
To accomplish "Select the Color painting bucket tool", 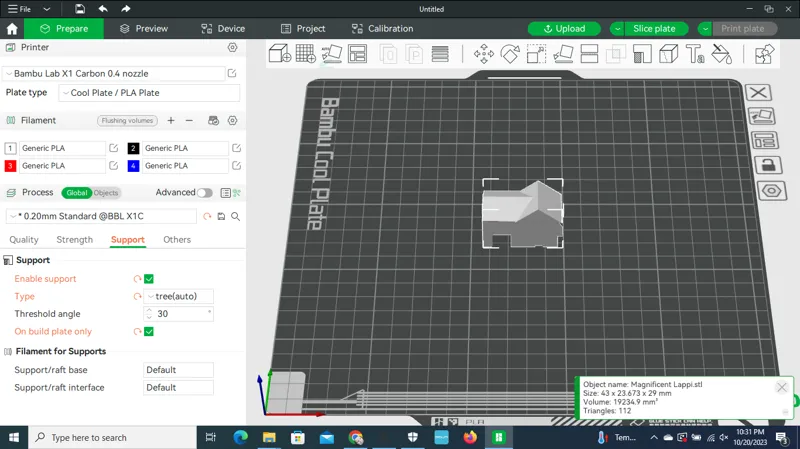I will pos(721,54).
